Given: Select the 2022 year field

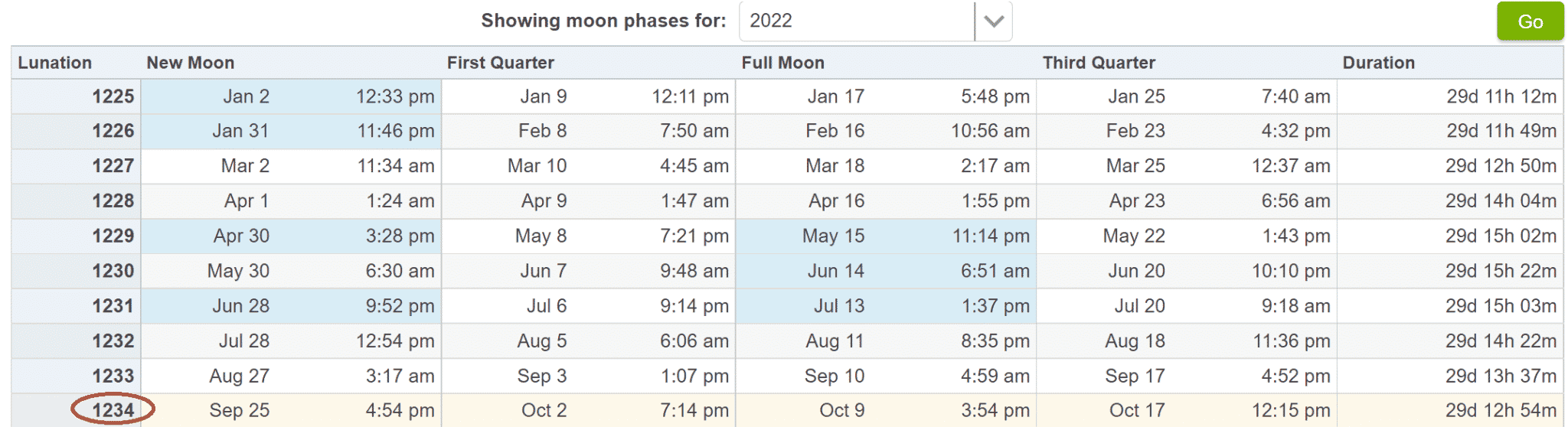Looking at the screenshot, I should point(857,21).
